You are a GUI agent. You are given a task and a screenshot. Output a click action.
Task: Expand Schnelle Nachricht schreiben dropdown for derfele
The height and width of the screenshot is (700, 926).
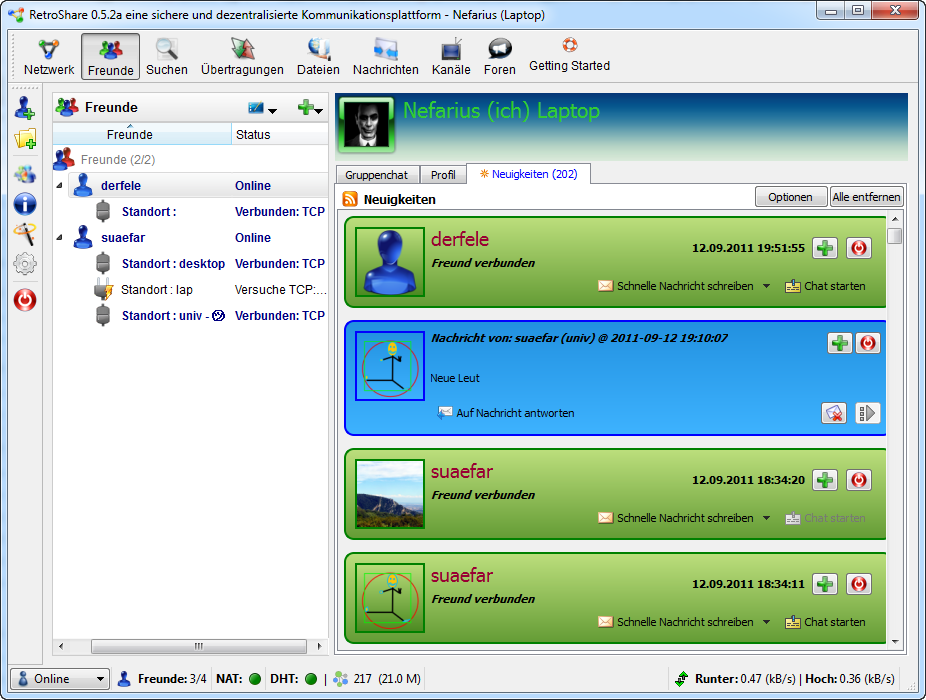pos(766,286)
